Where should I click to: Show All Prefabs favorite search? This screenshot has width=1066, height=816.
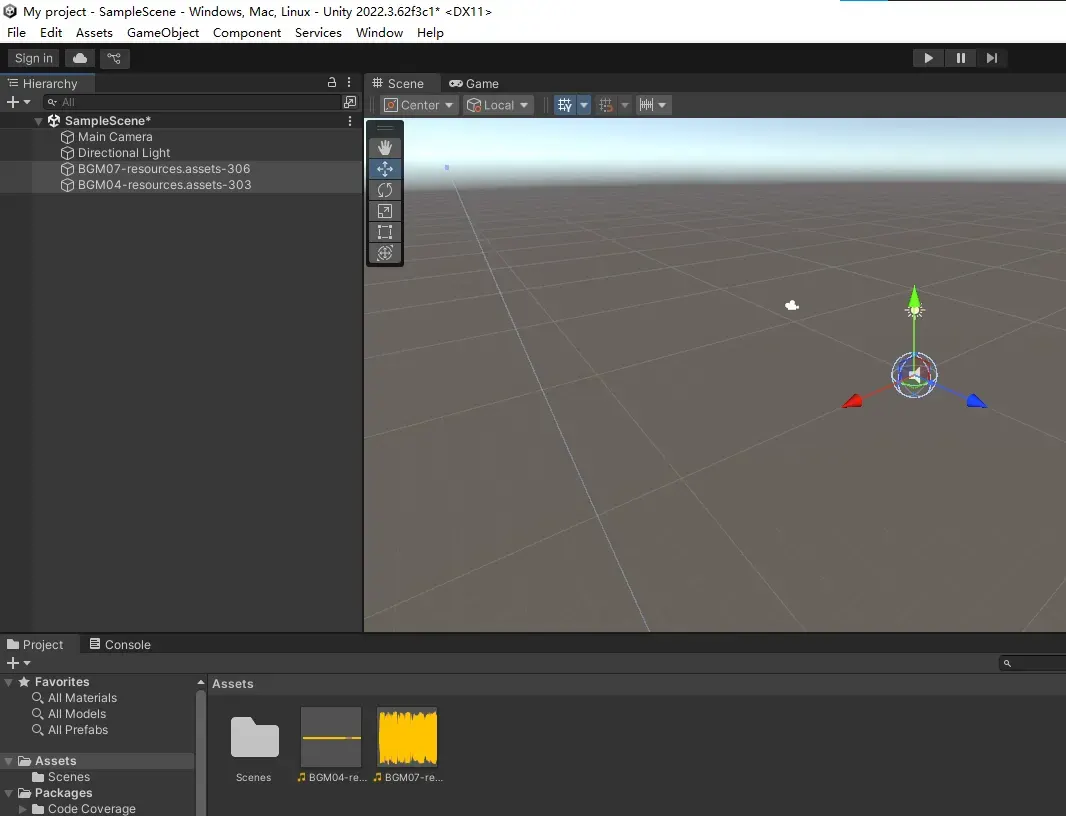tap(78, 730)
